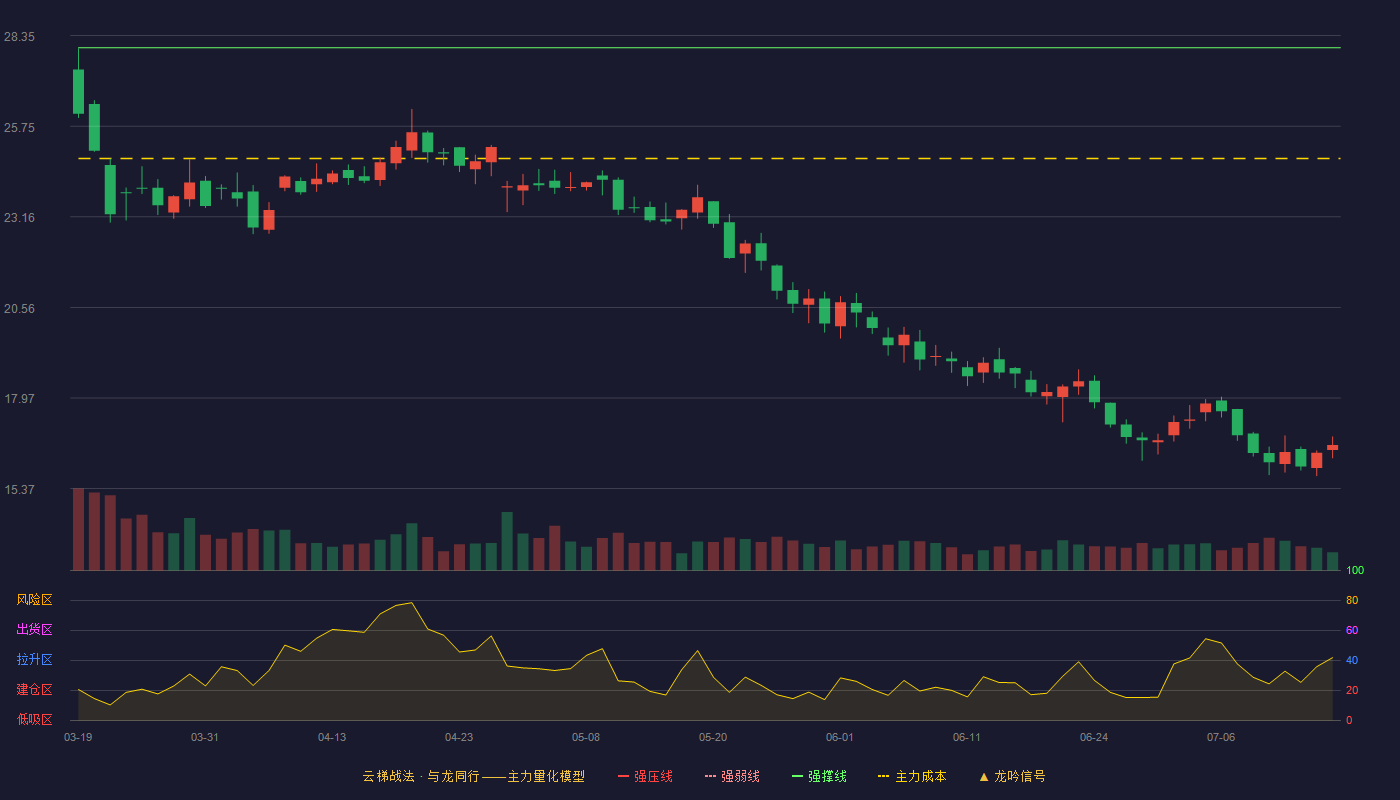Screen dimensions: 1400x800
Task: Click the 出货区 zone label
Action: click(34, 630)
